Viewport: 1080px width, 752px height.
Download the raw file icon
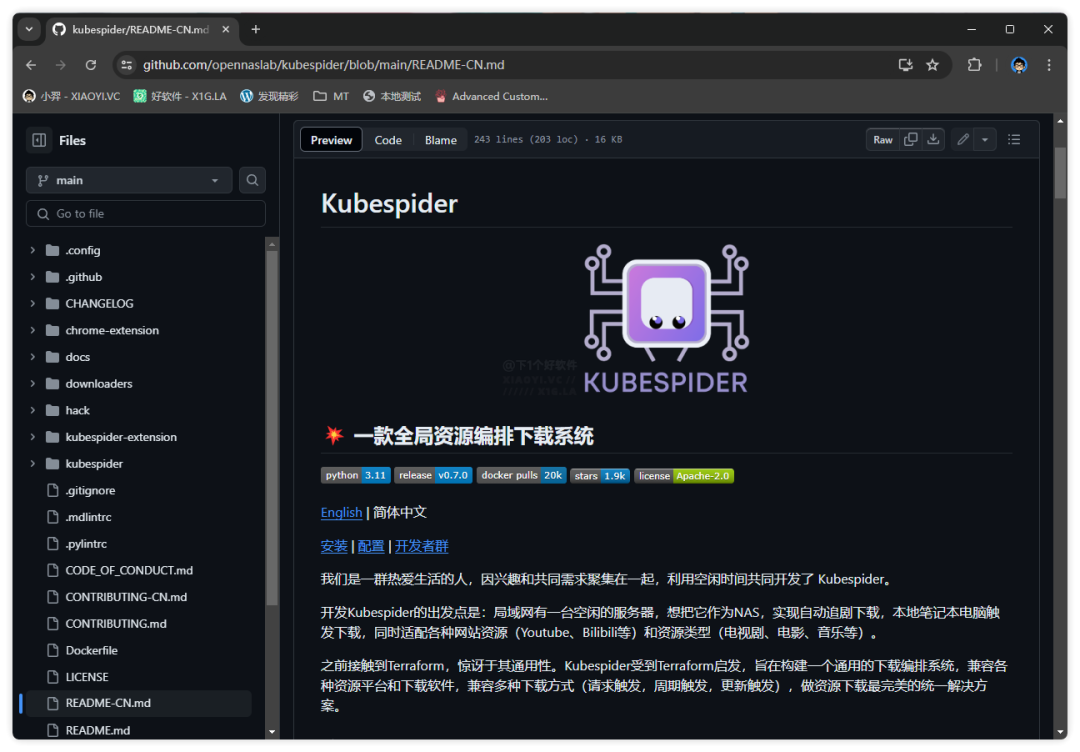click(x=933, y=140)
